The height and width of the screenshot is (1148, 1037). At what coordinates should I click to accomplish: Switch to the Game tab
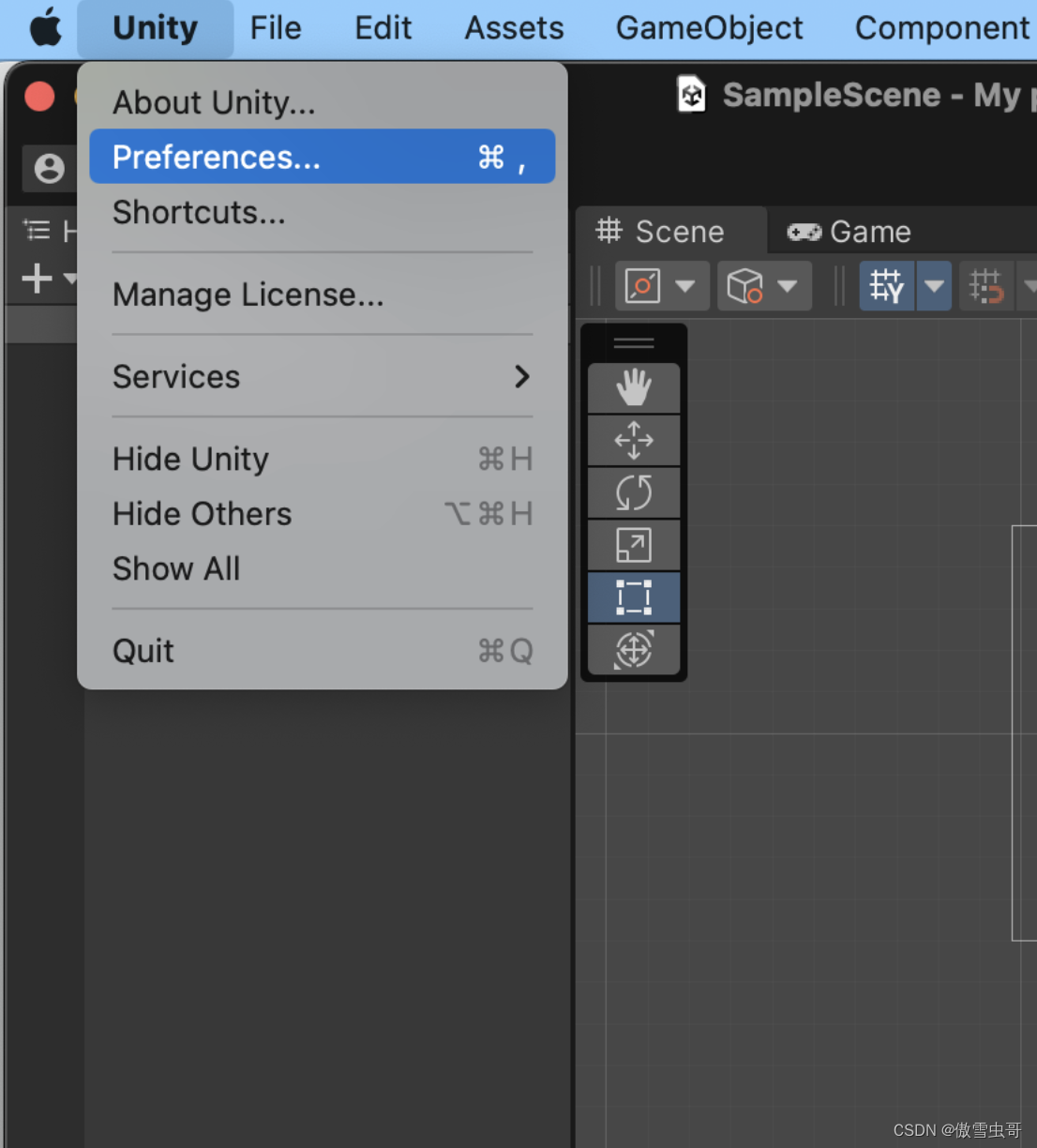pyautogui.click(x=849, y=231)
